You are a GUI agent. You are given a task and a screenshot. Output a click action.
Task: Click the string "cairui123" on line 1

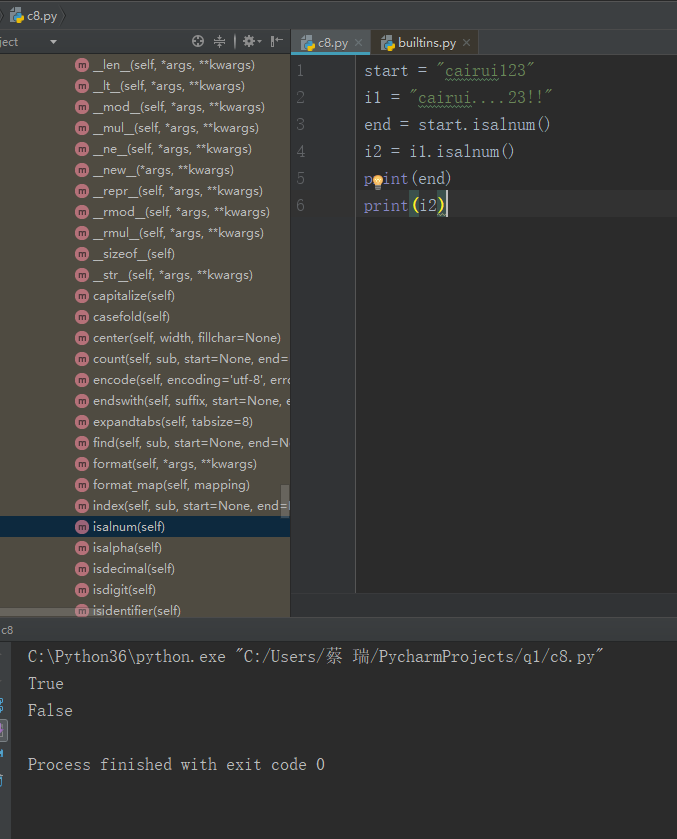pos(485,71)
